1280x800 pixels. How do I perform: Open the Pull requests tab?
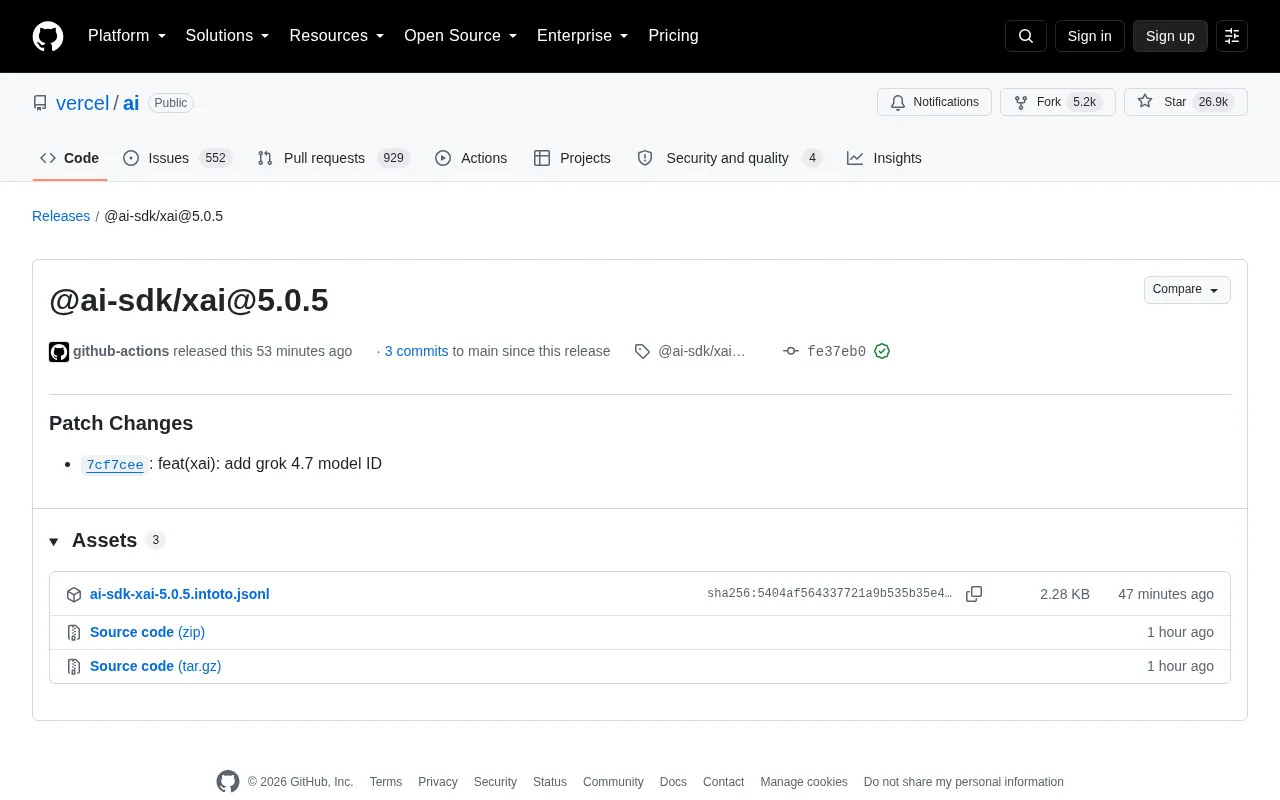coord(333,158)
